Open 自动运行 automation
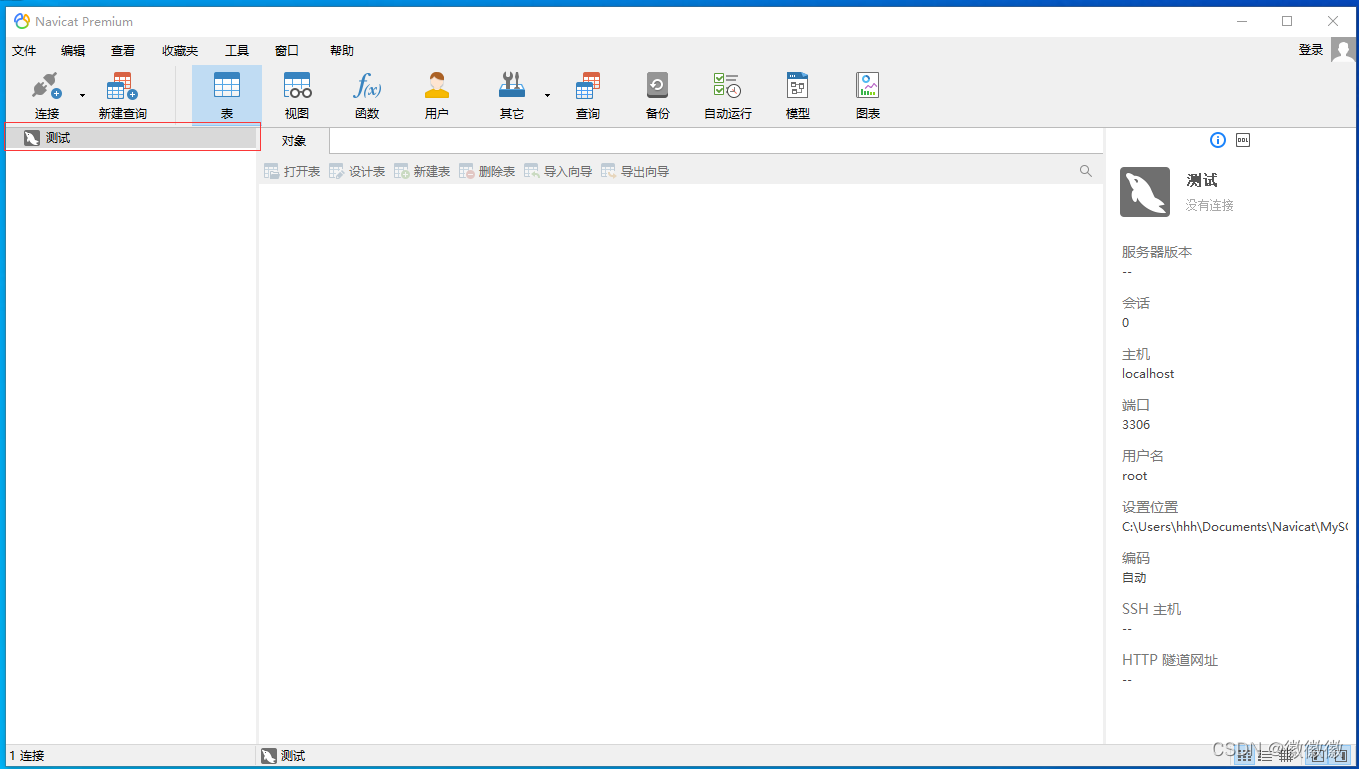Screen dimensions: 1359x769 727,95
